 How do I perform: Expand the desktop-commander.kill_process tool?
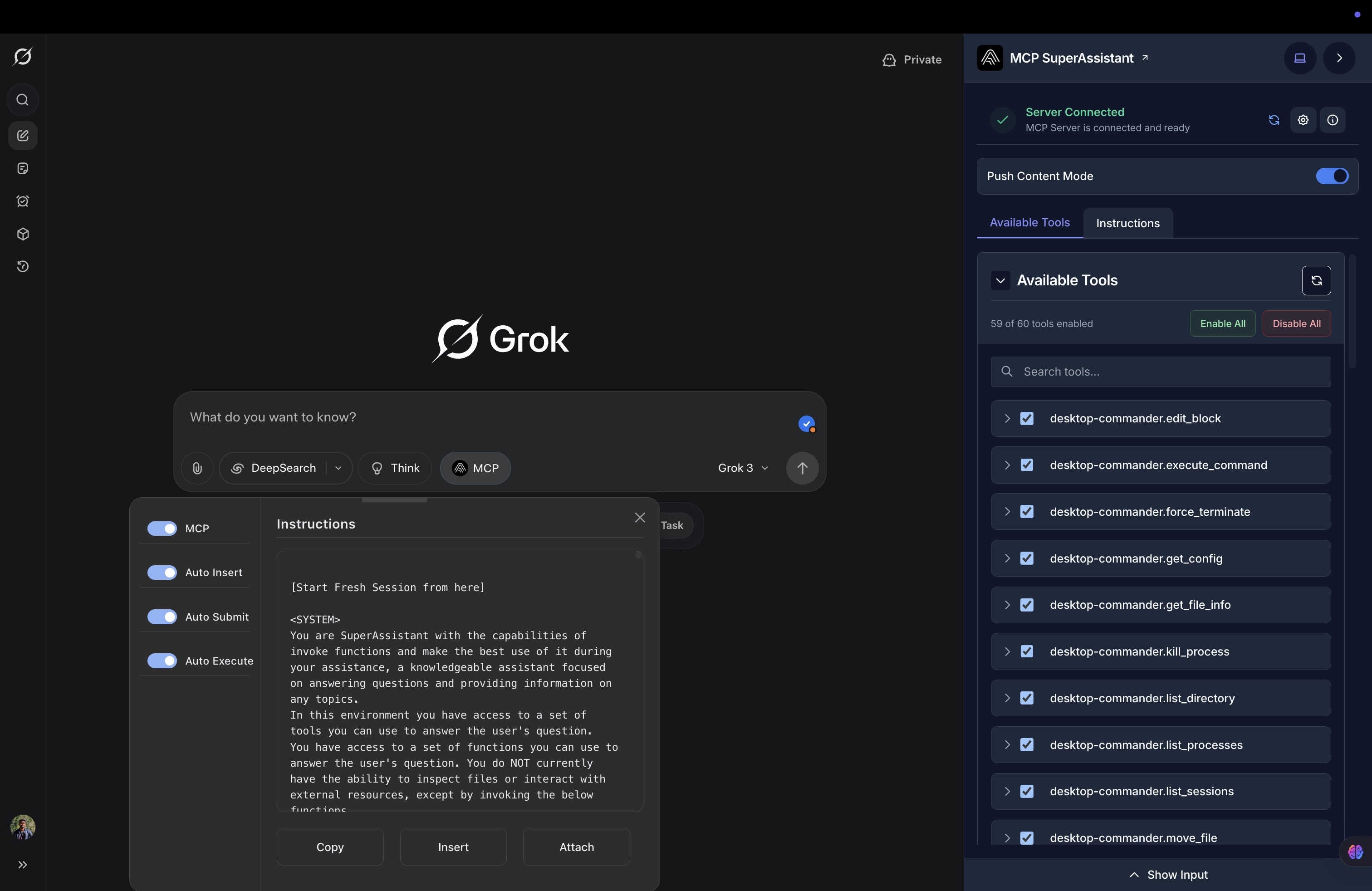pyautogui.click(x=1007, y=651)
